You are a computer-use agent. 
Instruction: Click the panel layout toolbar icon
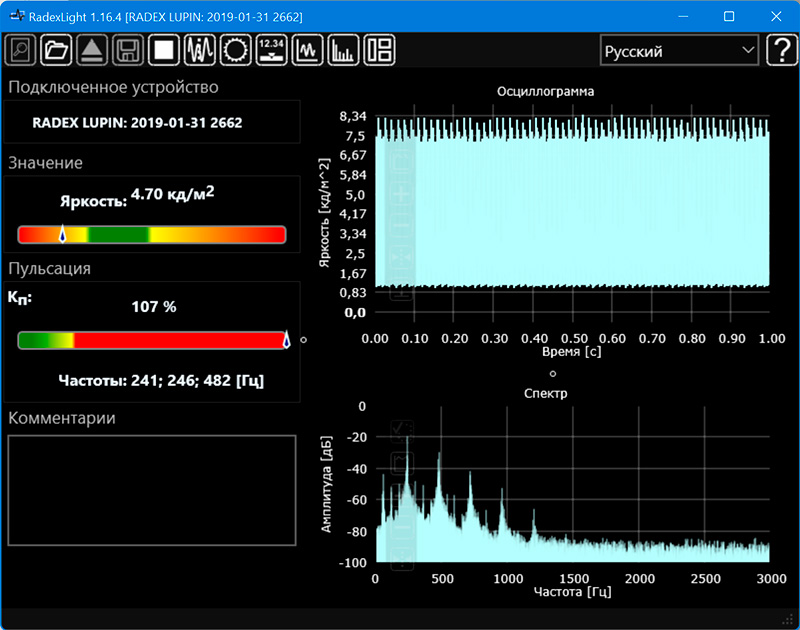[379, 50]
